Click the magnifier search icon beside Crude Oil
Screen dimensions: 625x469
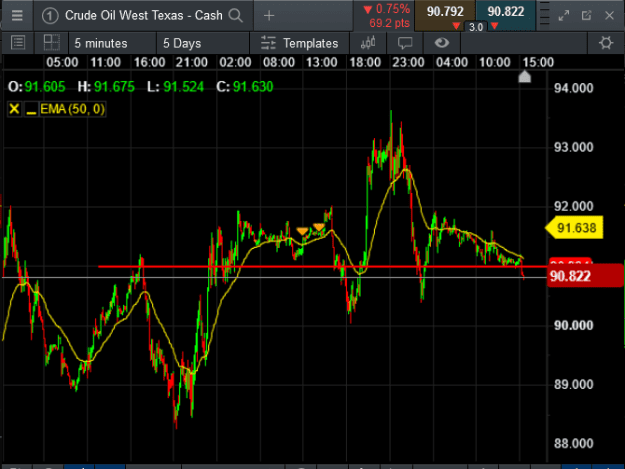coord(236,16)
